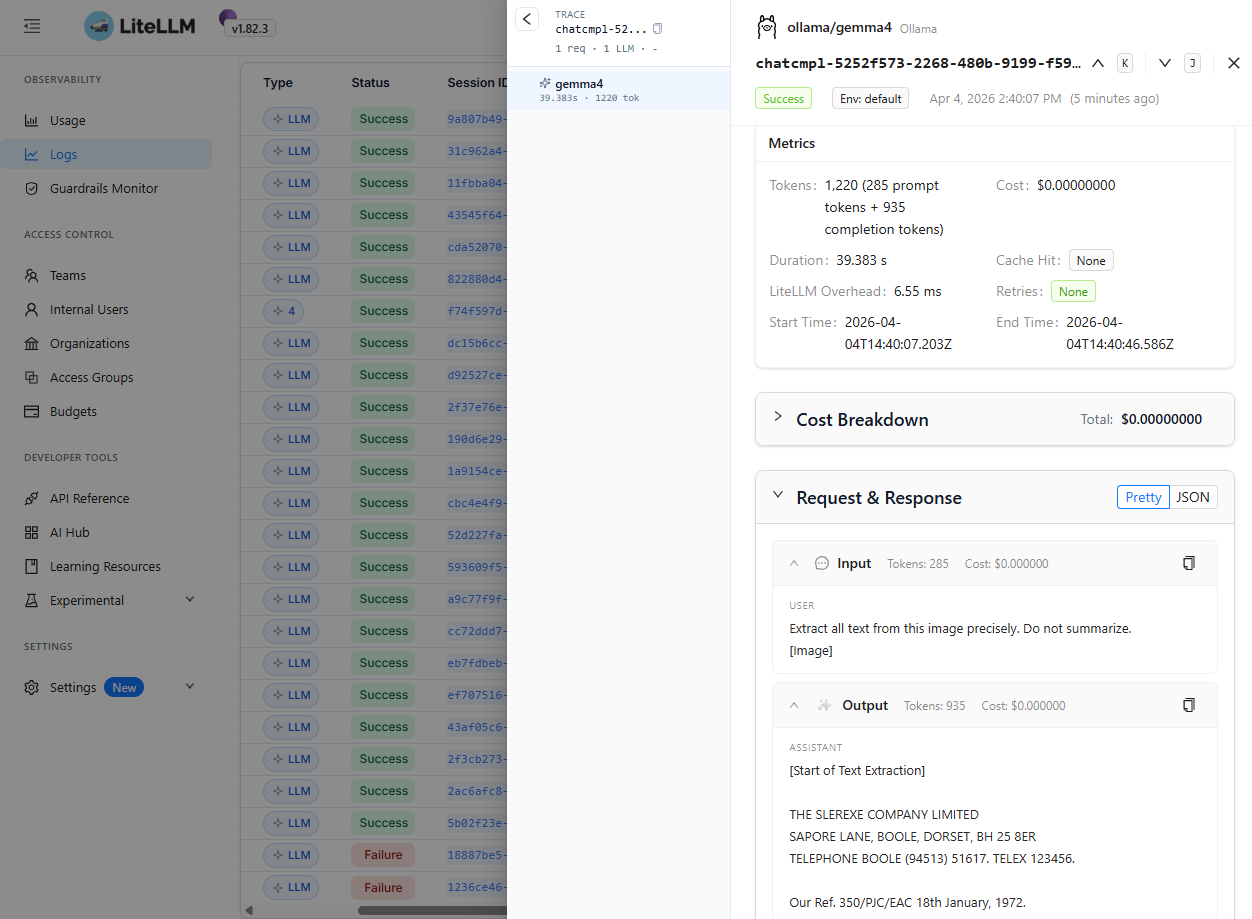
Task: Switch to JSON view
Action: pyautogui.click(x=1192, y=497)
